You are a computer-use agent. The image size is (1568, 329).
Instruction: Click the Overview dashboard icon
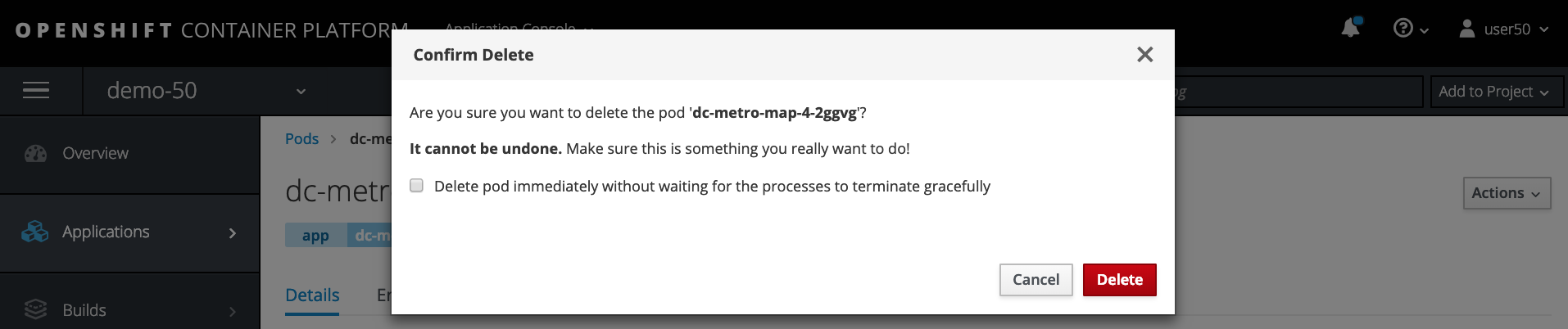pyautogui.click(x=35, y=154)
